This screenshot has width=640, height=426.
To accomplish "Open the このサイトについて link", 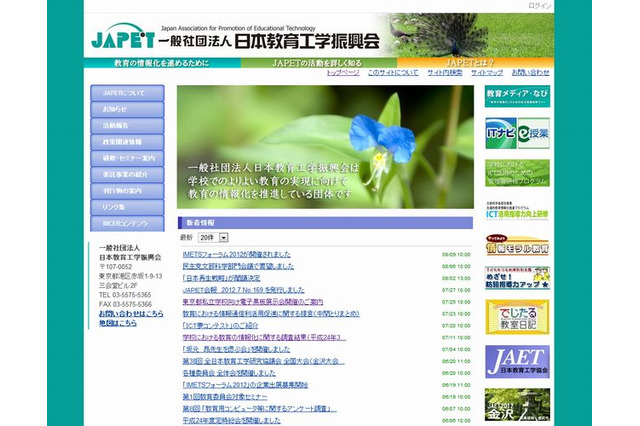I will pos(393,73).
